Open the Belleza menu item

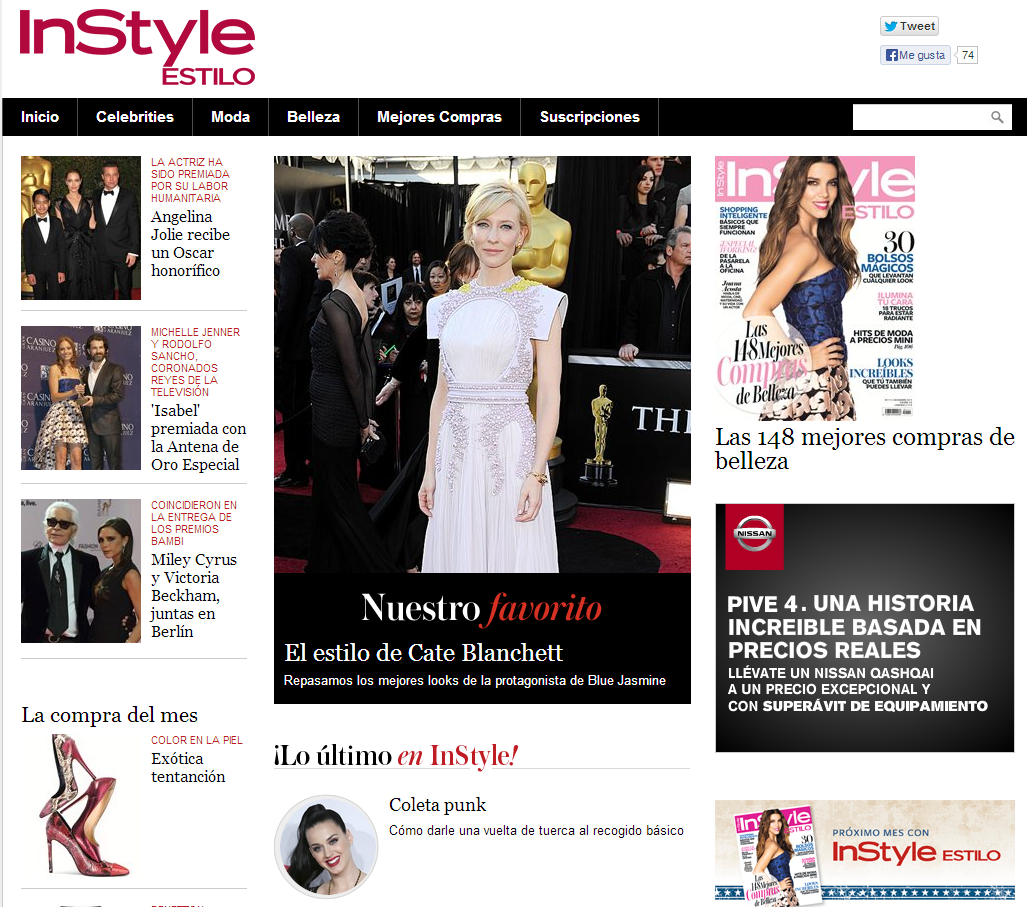click(314, 117)
